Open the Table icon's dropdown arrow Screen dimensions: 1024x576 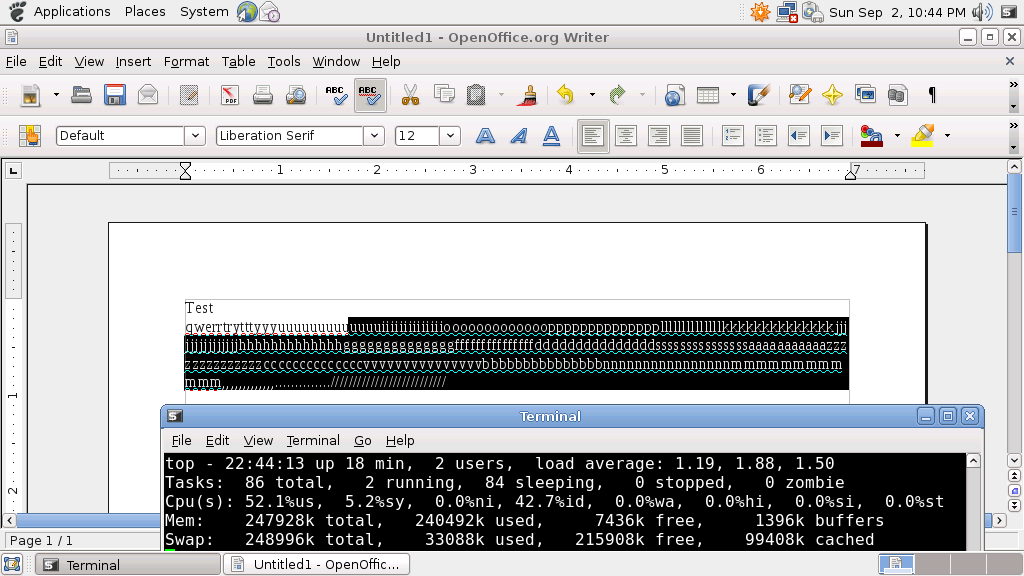tap(733, 95)
